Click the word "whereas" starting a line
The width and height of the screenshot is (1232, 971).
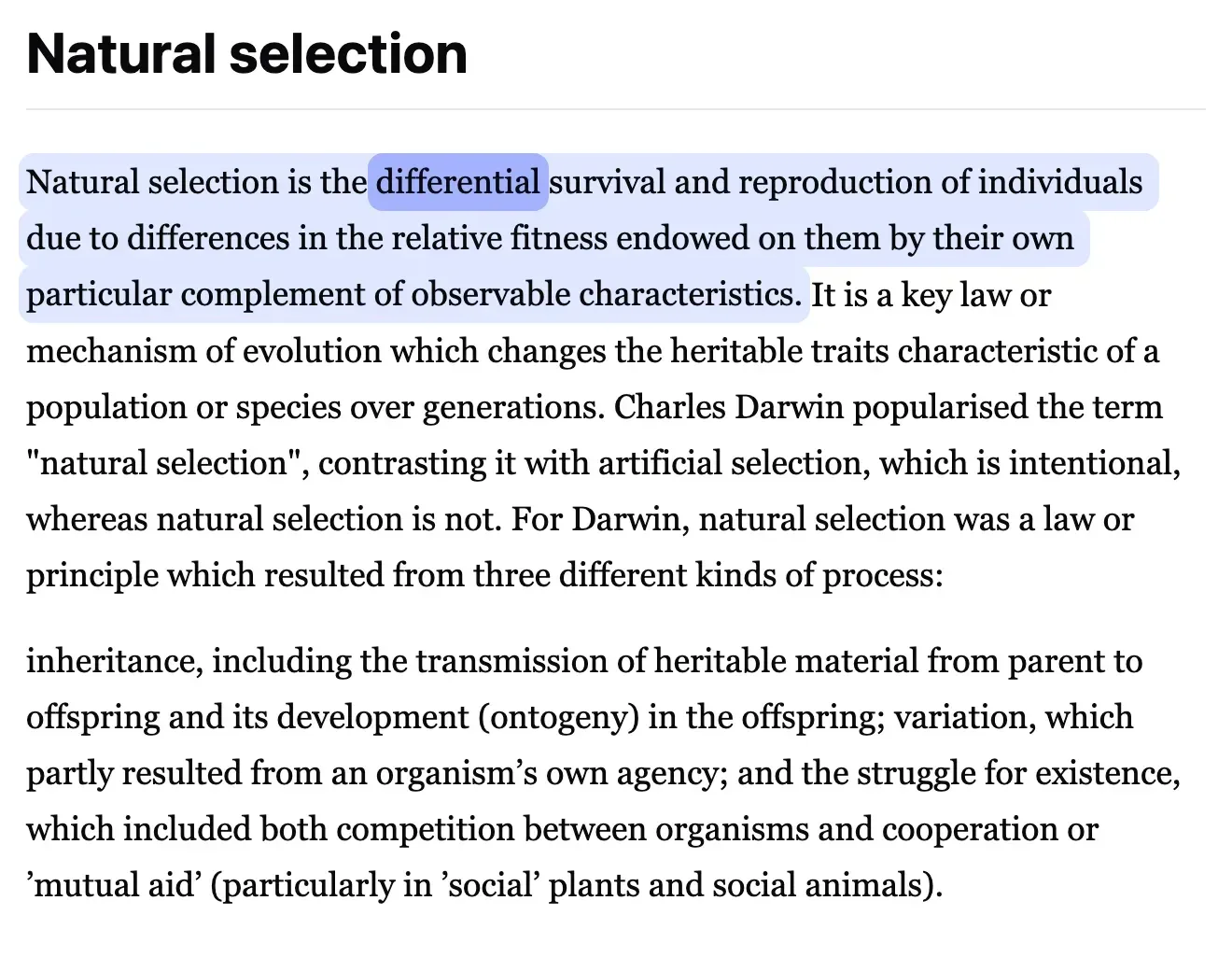pyautogui.click(x=87, y=518)
